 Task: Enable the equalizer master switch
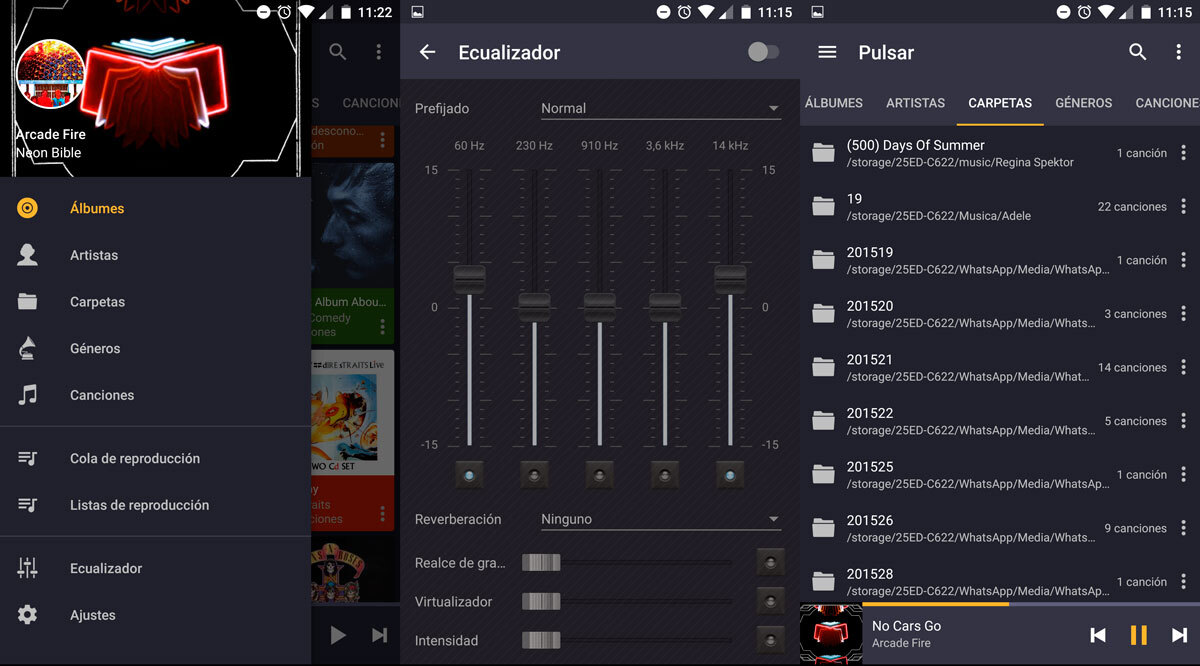click(763, 52)
